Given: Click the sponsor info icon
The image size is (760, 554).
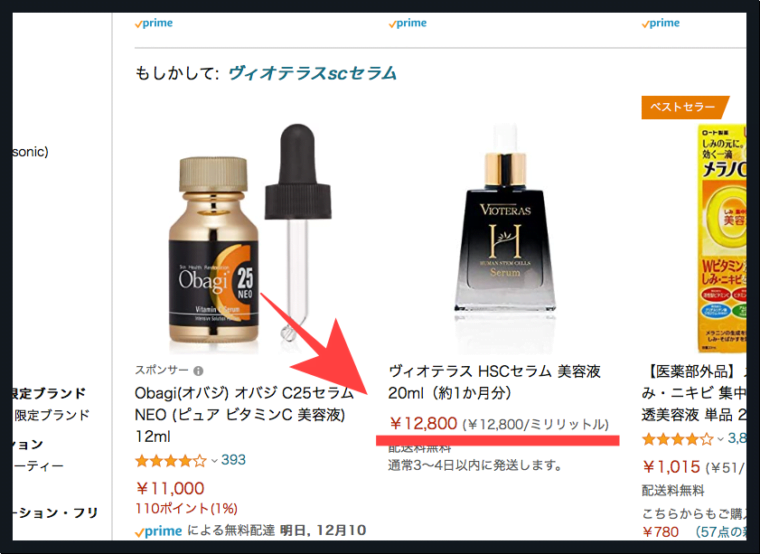Looking at the screenshot, I should [x=198, y=371].
